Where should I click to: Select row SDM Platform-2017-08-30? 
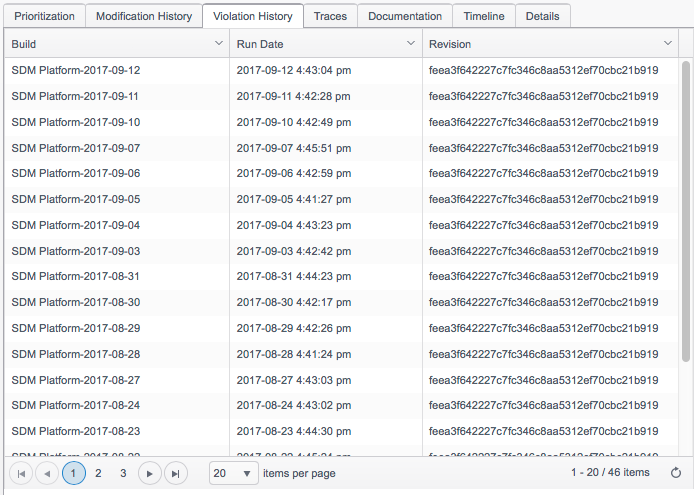(x=341, y=302)
